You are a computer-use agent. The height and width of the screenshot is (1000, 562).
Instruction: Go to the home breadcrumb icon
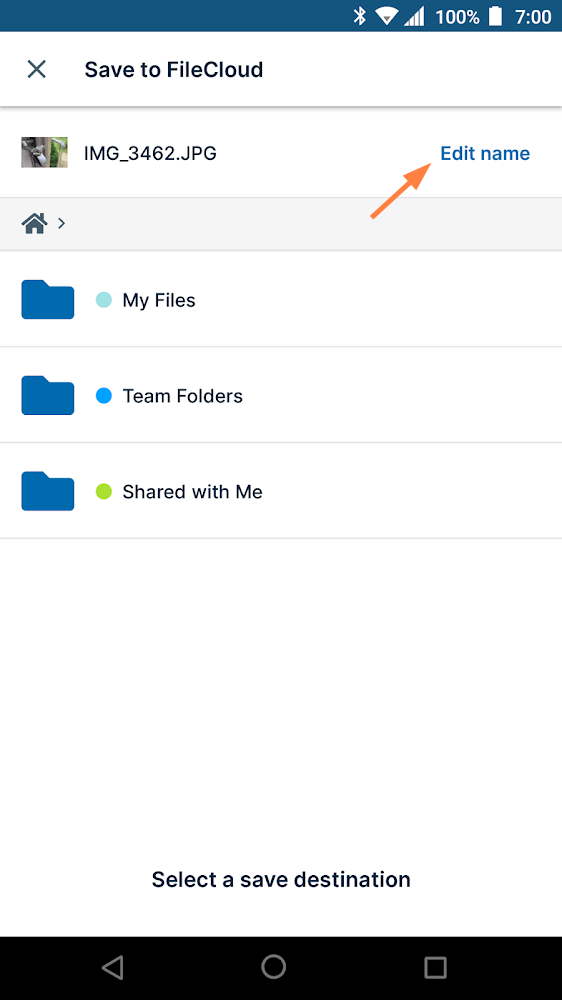tap(34, 223)
